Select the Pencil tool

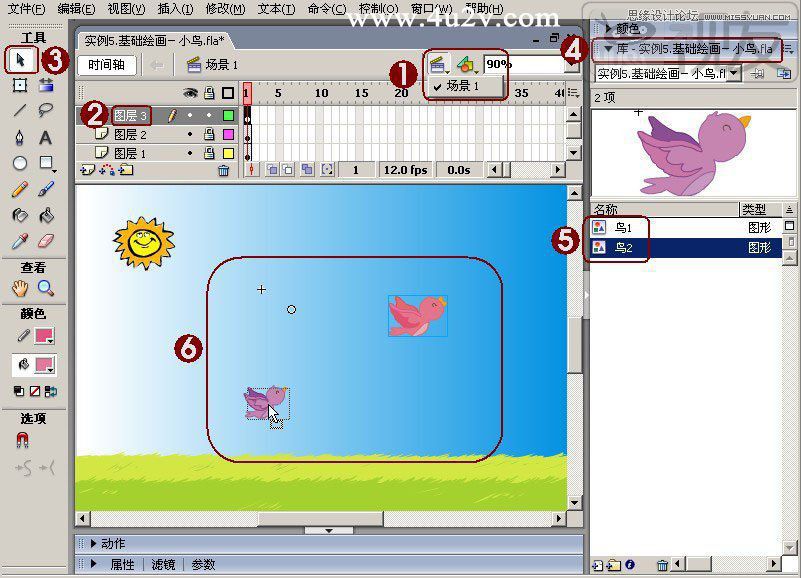coord(19,190)
